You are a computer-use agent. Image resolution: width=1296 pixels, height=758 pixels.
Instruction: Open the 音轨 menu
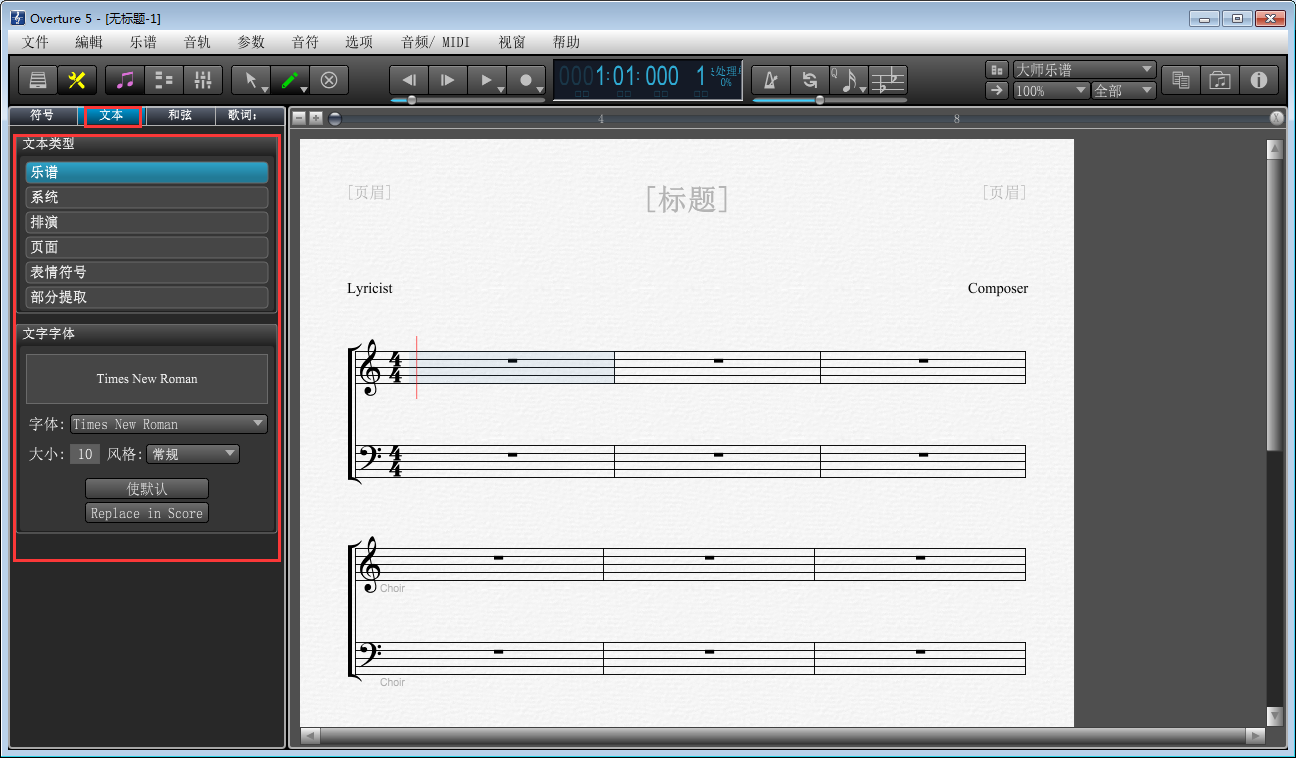tap(197, 42)
